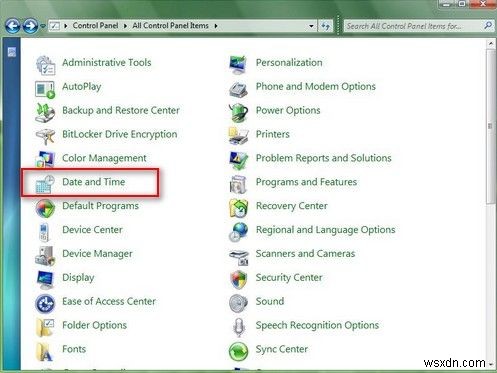Refresh the Control Panel view
The width and height of the screenshot is (497, 373).
[326, 26]
